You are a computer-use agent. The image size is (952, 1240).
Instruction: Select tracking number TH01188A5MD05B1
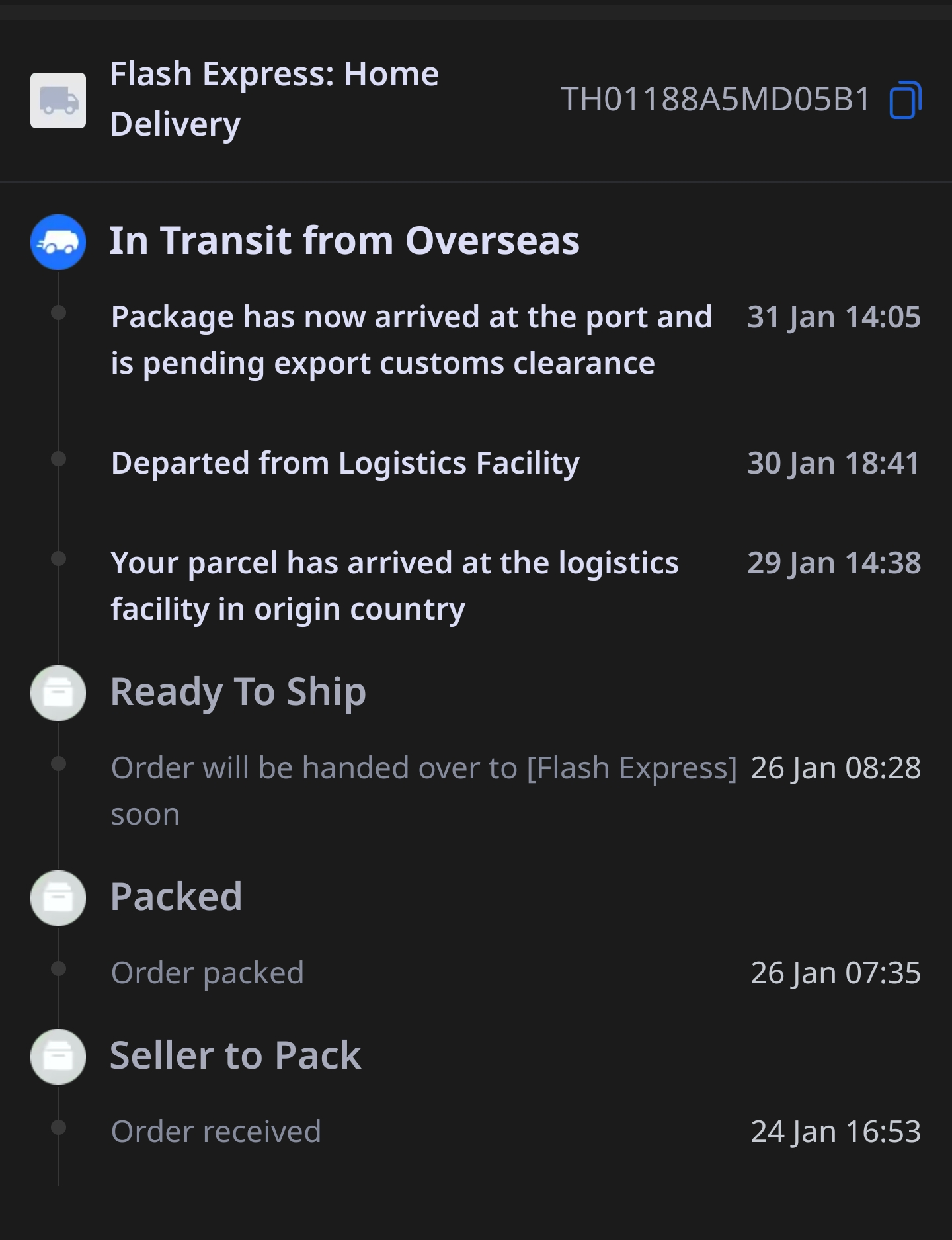(715, 100)
